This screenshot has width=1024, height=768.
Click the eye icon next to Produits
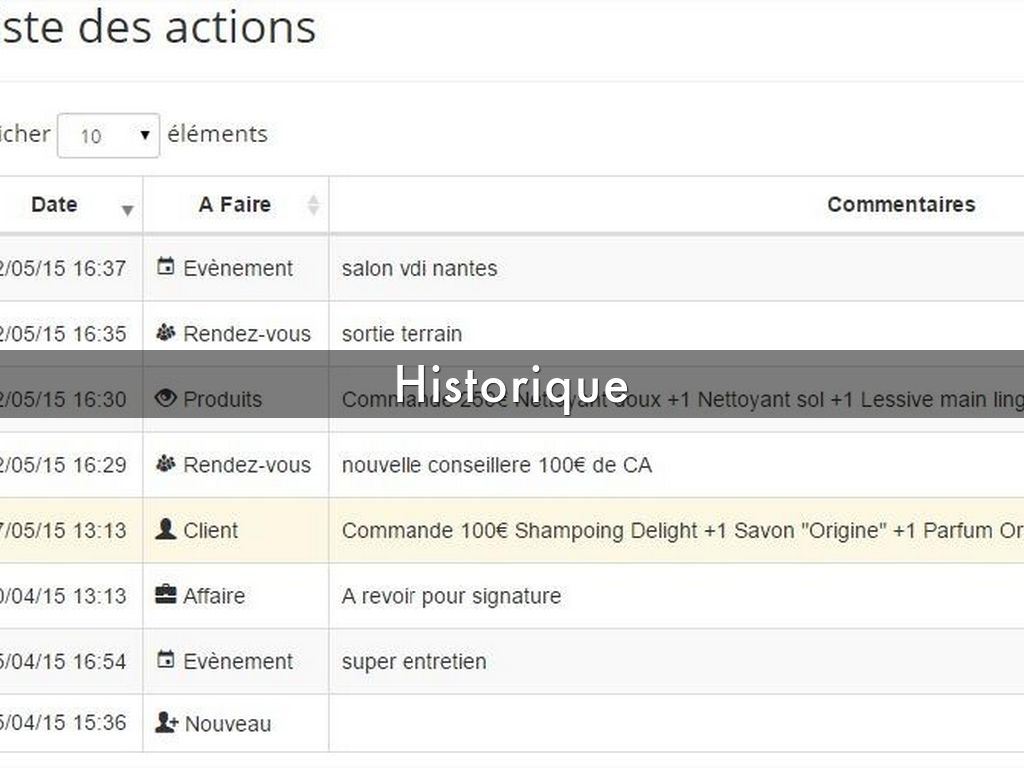[x=166, y=398]
